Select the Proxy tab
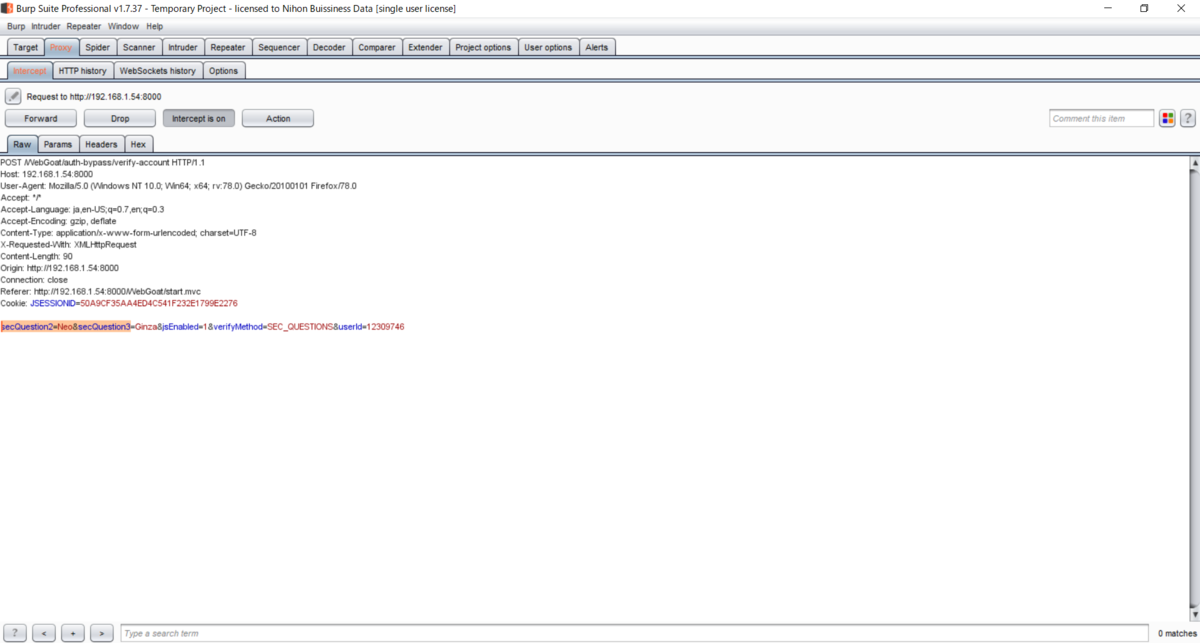1200x643 pixels. click(61, 47)
